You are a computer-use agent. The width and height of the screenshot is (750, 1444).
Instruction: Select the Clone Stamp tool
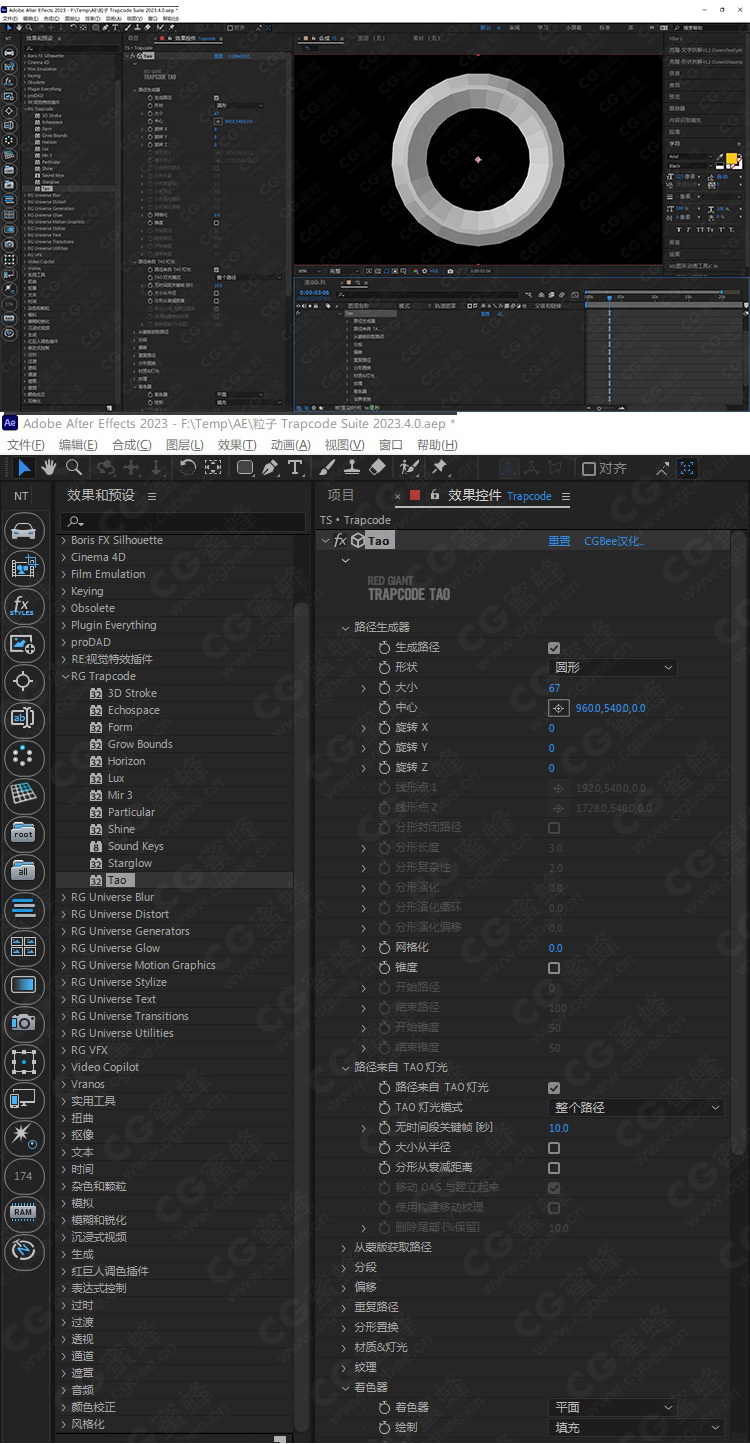coord(352,468)
